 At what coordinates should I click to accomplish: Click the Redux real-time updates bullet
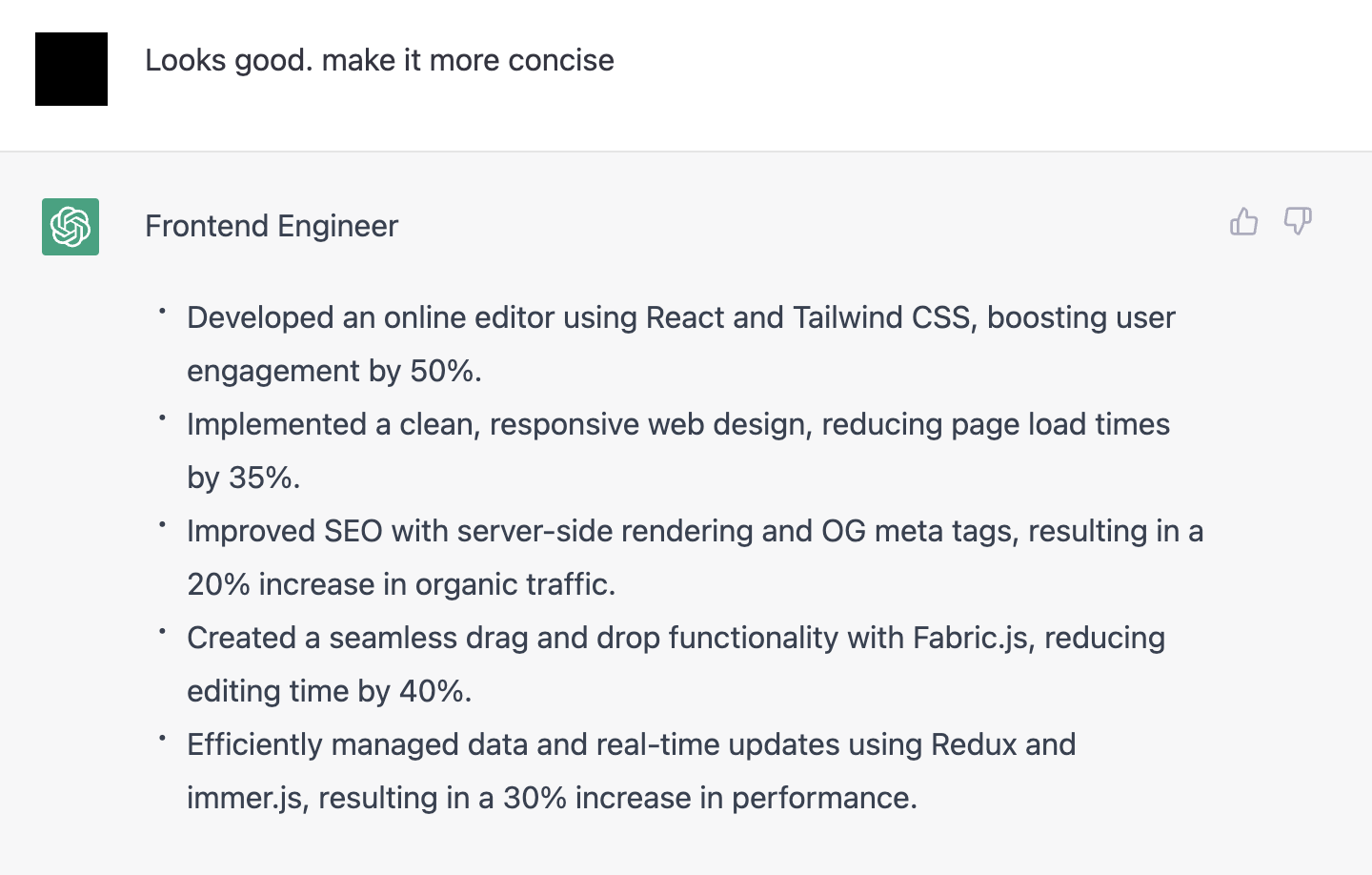pos(632,770)
